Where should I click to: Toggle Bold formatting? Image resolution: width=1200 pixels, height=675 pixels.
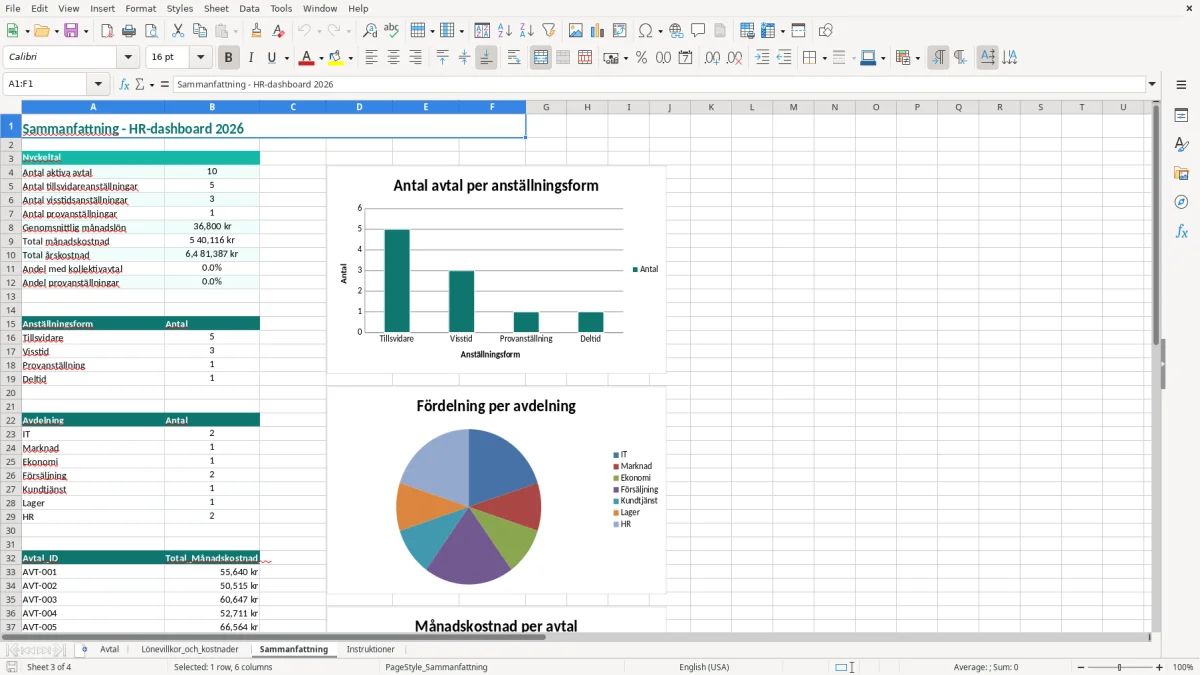point(229,58)
